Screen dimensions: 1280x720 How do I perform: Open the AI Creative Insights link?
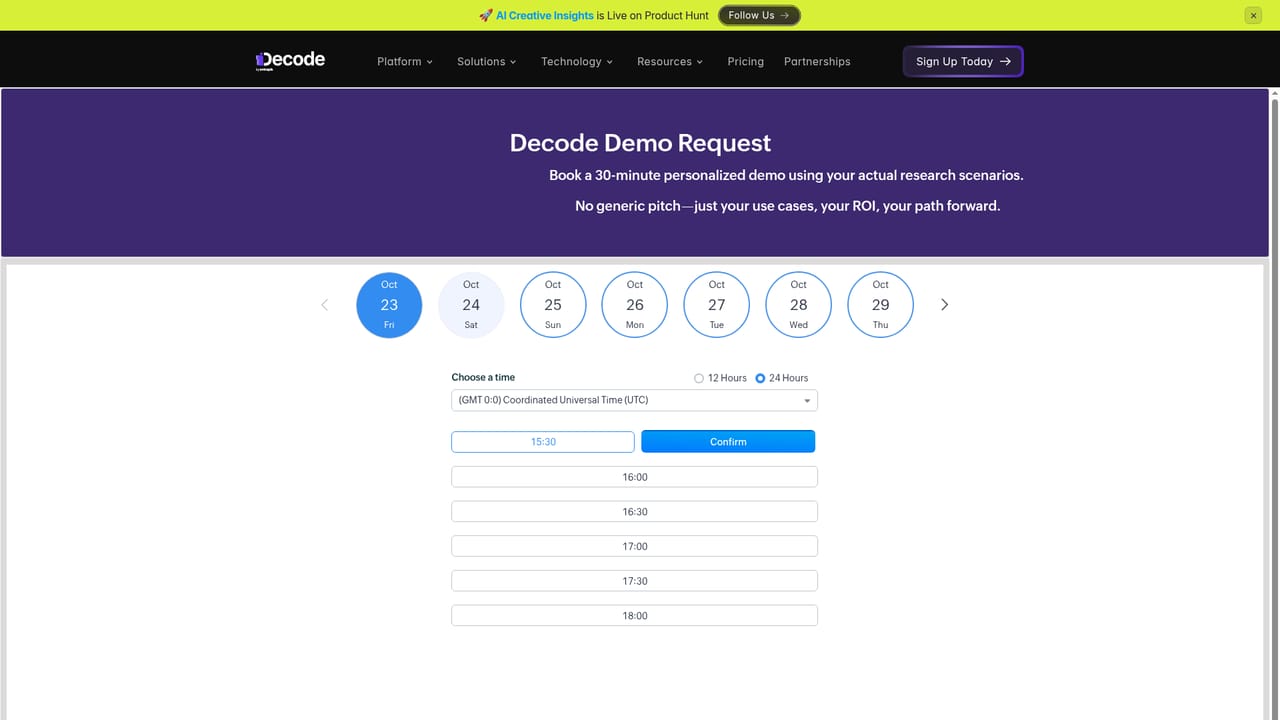click(x=544, y=15)
